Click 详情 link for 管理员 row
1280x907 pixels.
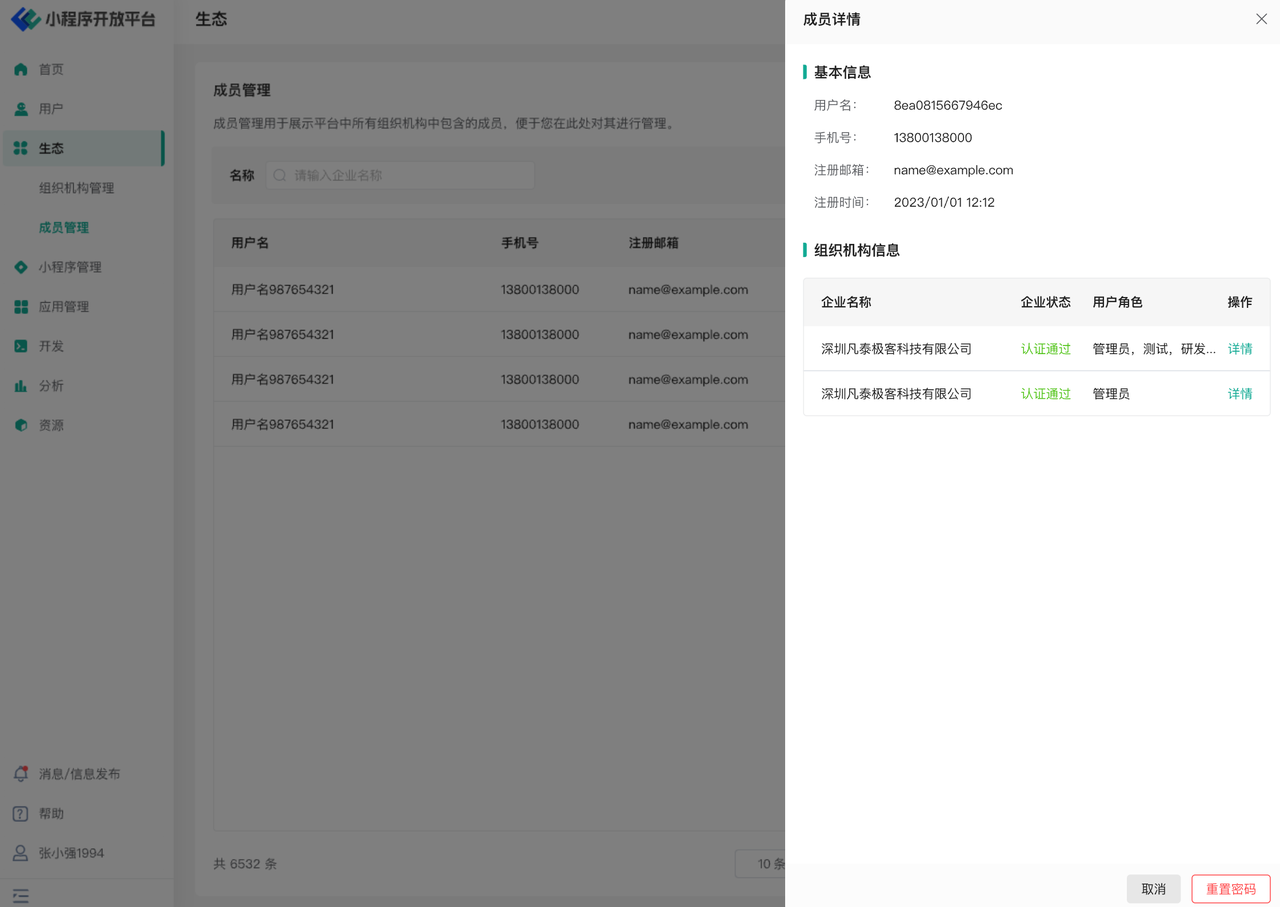click(1240, 394)
